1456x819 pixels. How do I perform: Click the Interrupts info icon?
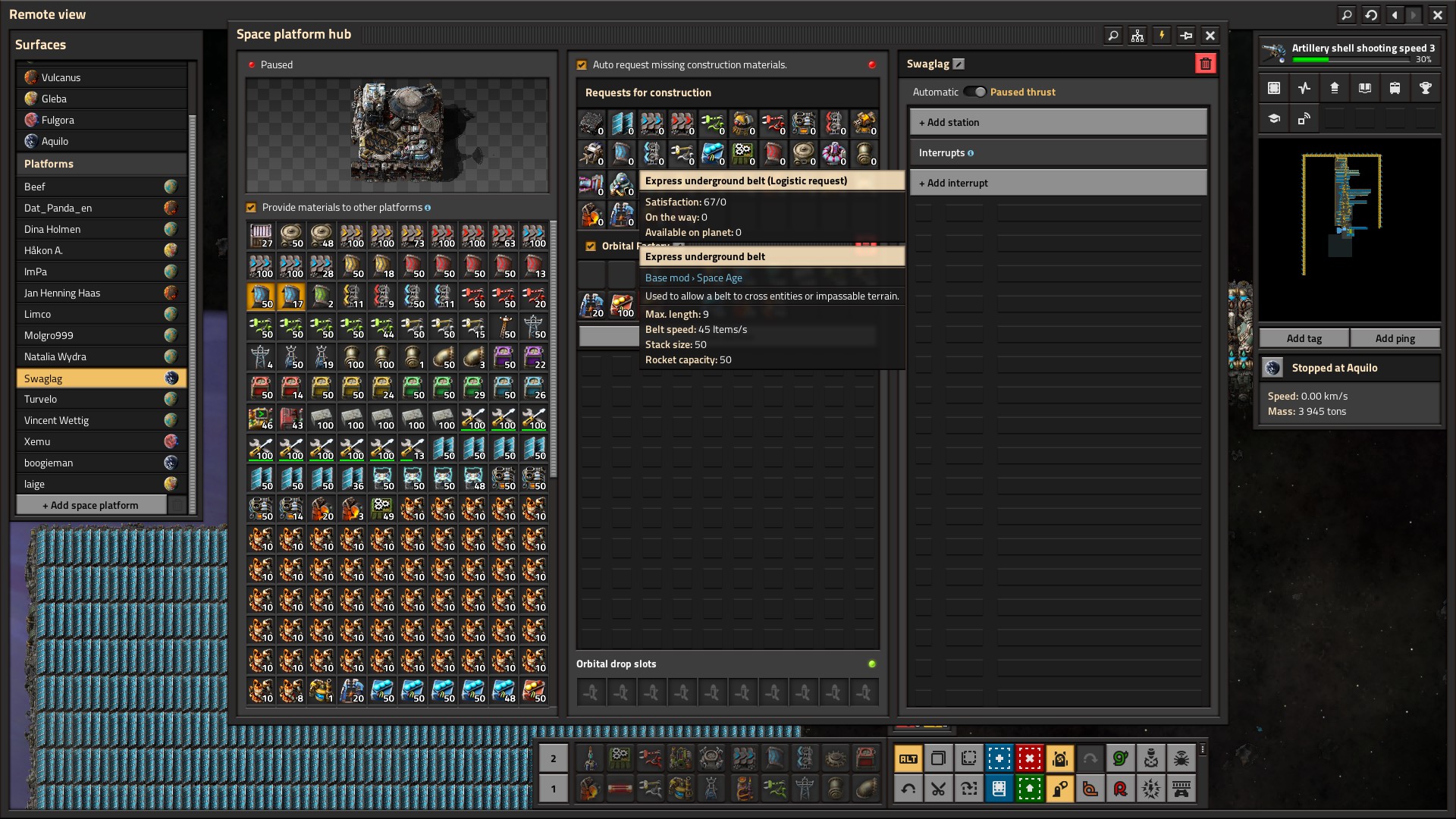click(971, 153)
